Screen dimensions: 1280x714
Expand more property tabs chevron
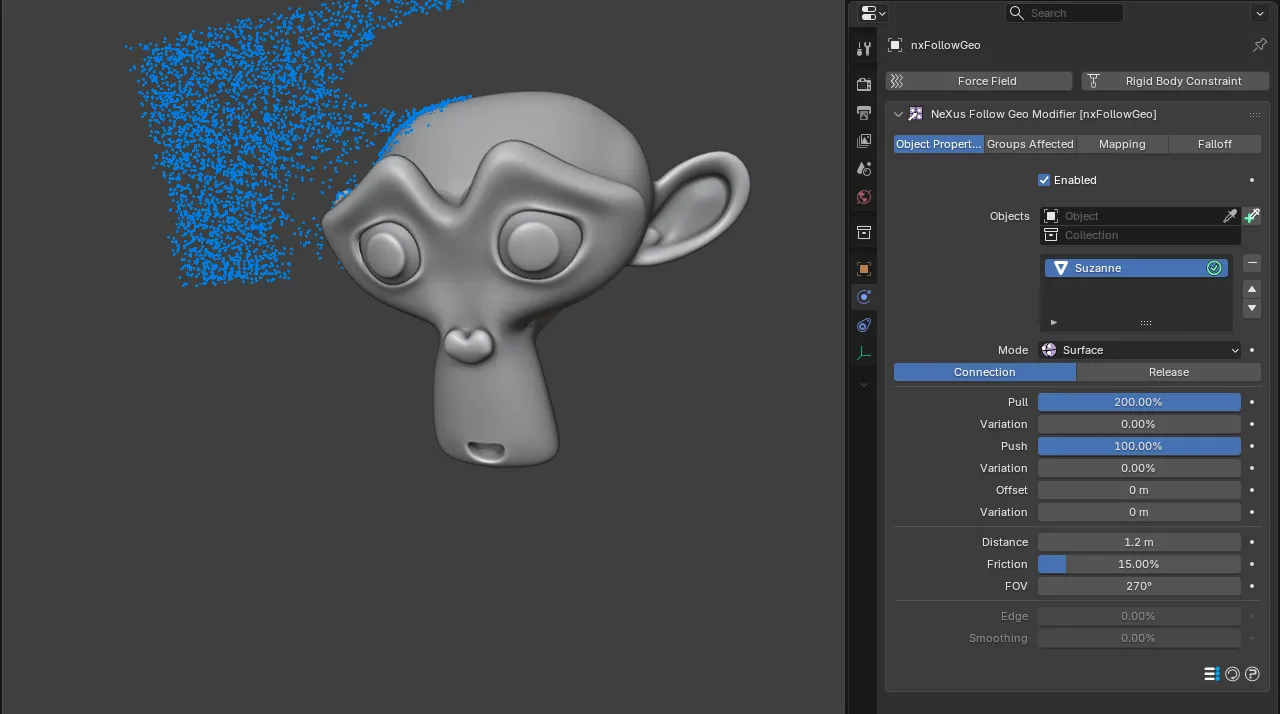click(x=864, y=384)
